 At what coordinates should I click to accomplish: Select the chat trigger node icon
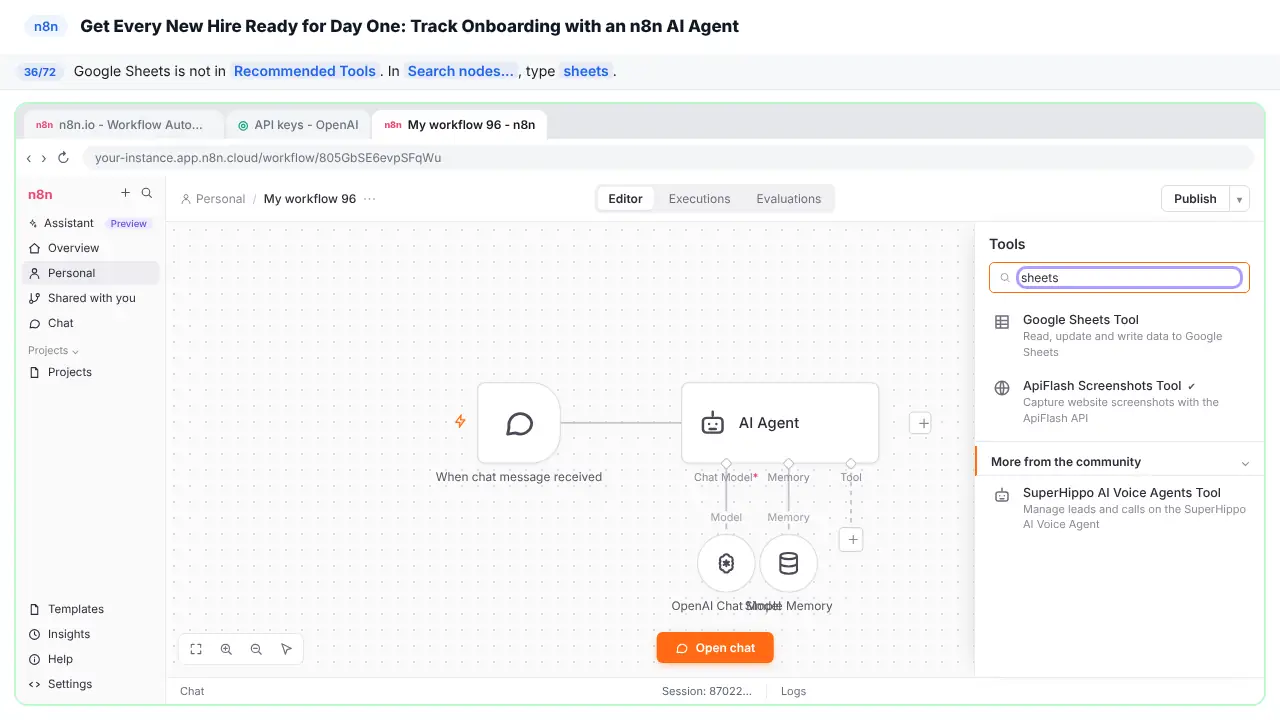point(519,423)
